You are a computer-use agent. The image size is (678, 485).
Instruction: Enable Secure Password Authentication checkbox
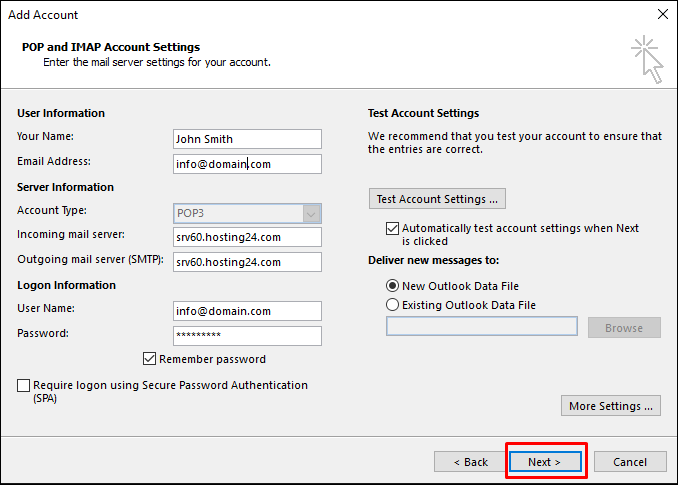(x=23, y=385)
